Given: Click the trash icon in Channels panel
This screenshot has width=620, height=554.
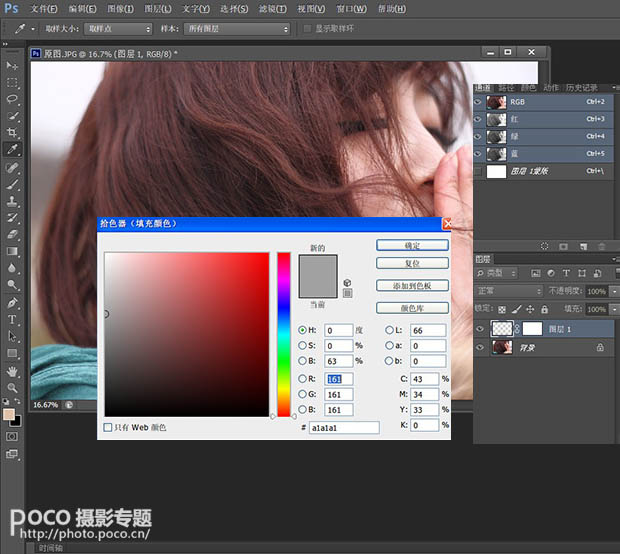Looking at the screenshot, I should (x=600, y=245).
